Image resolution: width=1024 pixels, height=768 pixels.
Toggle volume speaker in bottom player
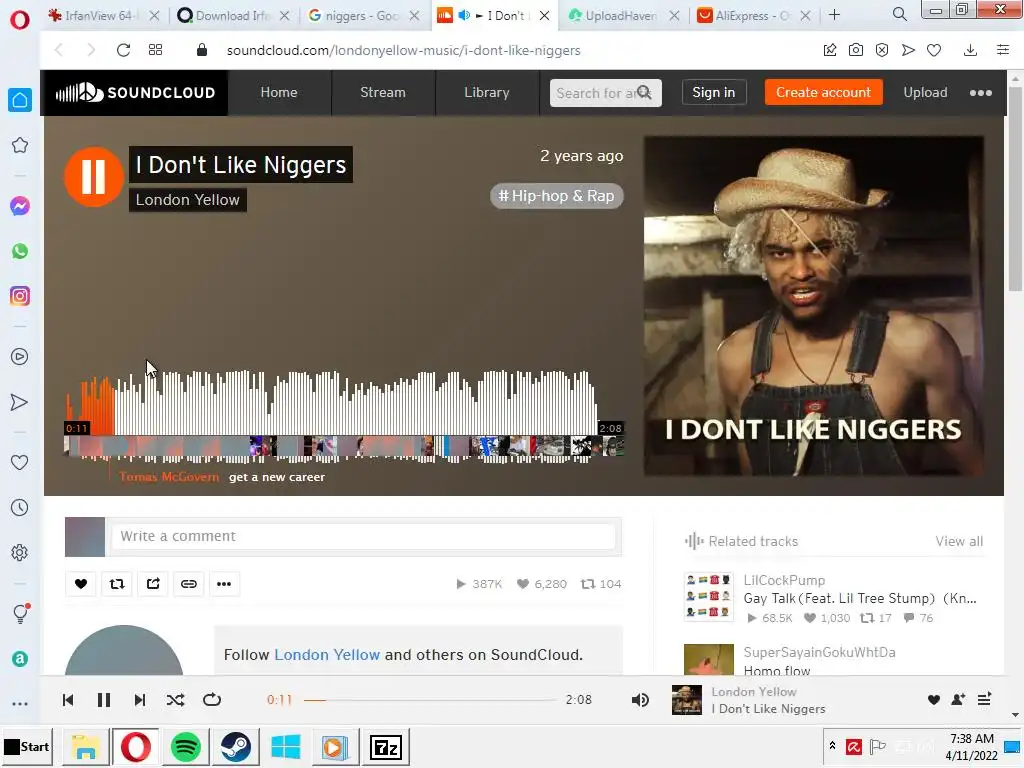pyautogui.click(x=640, y=700)
